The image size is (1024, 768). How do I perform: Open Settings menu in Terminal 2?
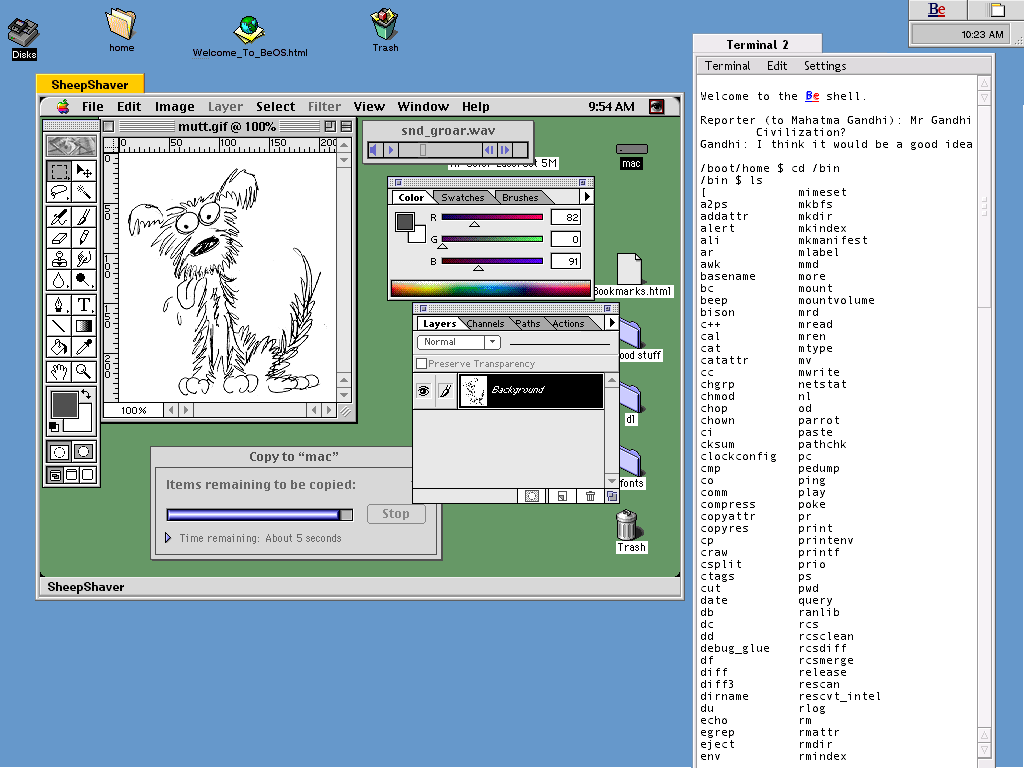(825, 66)
